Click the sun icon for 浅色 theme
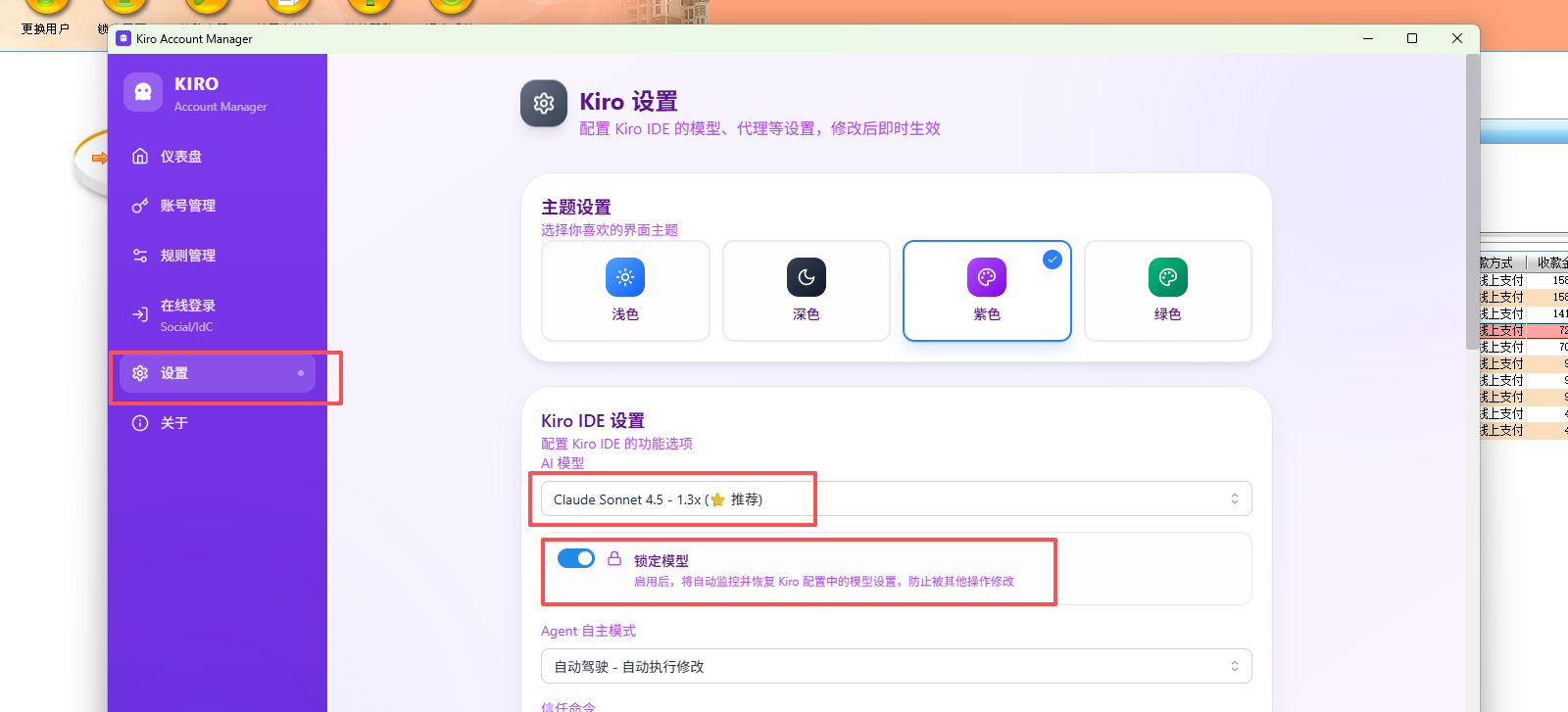Viewport: 1568px width, 712px height. 625,277
